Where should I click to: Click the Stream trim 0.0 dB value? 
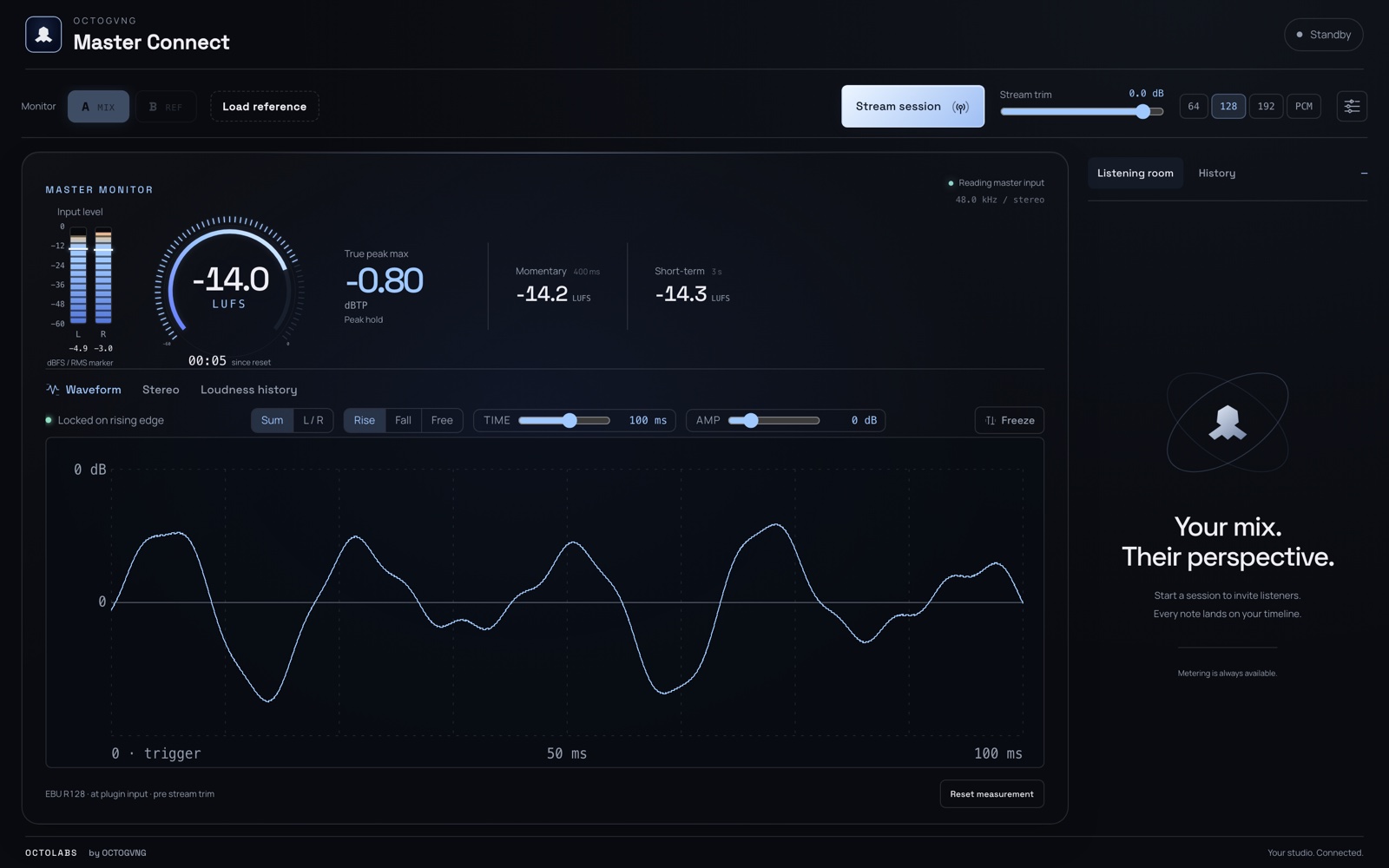tap(1146, 93)
